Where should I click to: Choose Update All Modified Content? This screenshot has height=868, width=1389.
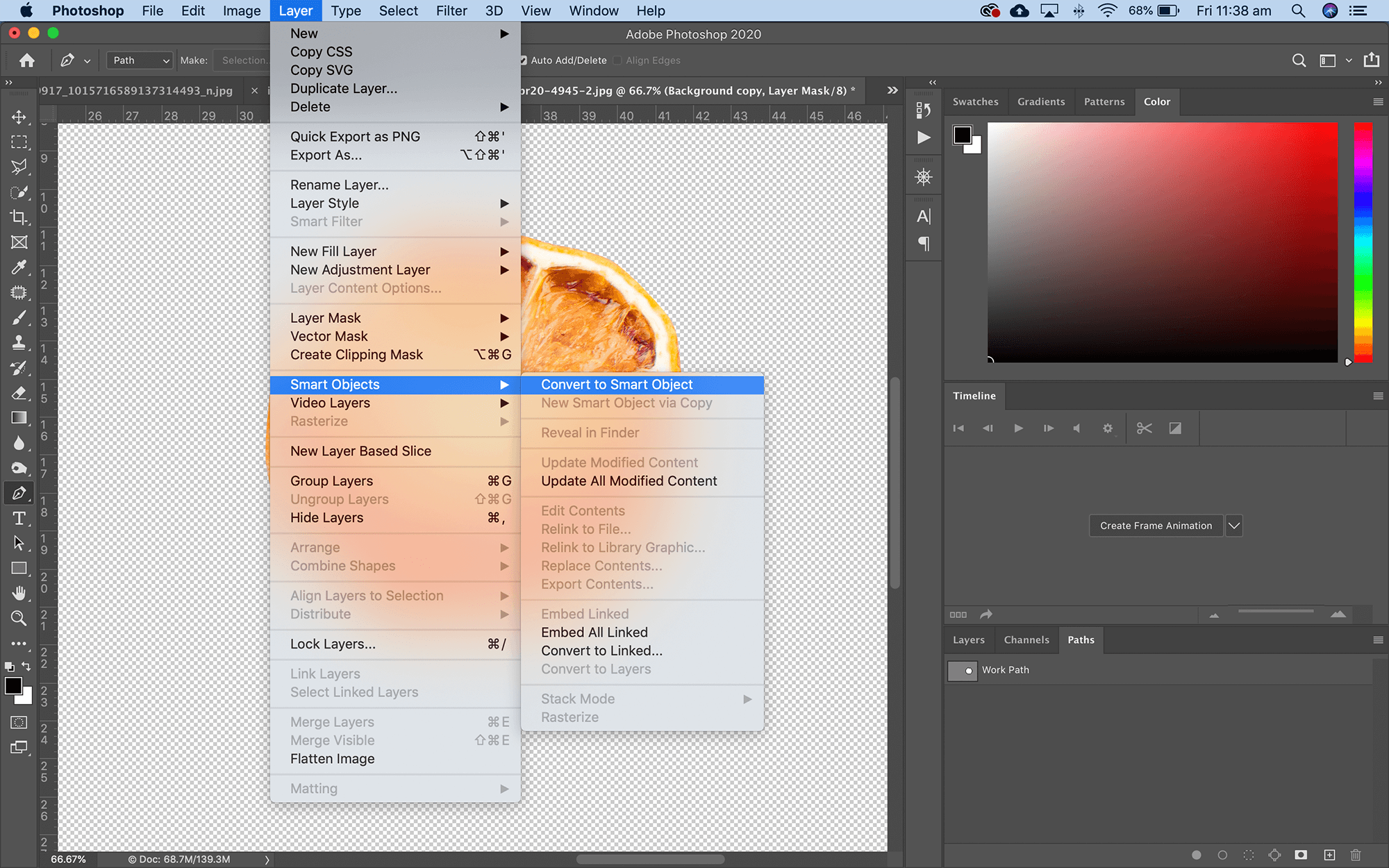pos(642,481)
